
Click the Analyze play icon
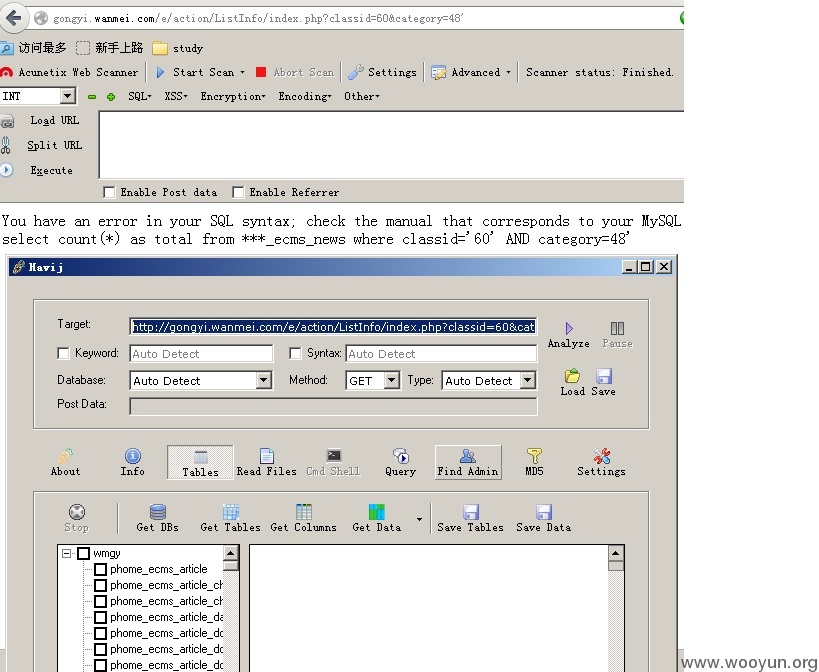[569, 328]
